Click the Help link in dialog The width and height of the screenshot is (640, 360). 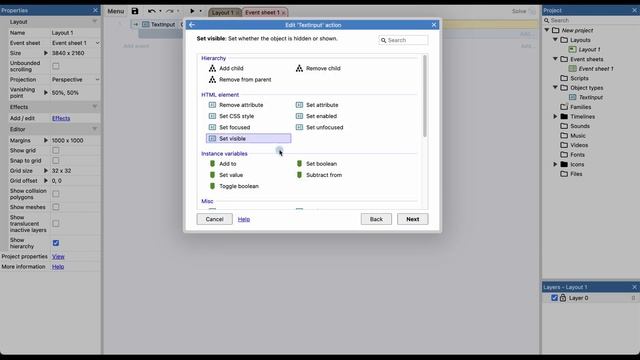click(x=244, y=219)
